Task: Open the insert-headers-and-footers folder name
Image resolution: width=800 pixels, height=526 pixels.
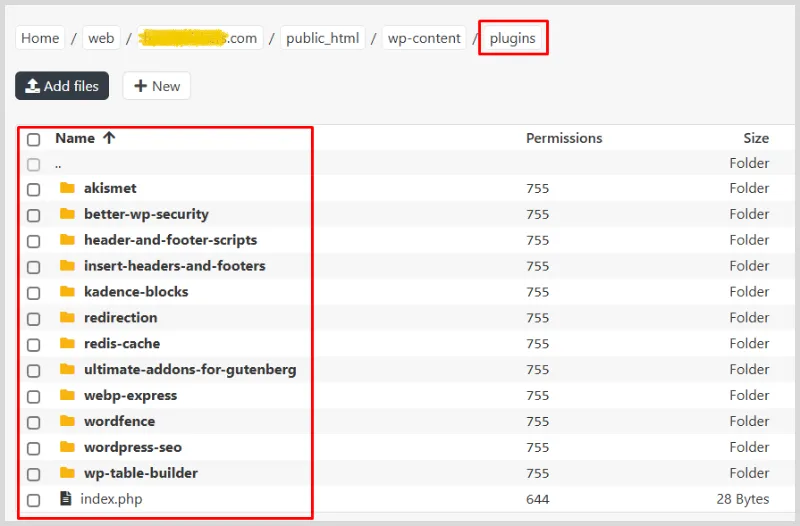Action: (174, 265)
